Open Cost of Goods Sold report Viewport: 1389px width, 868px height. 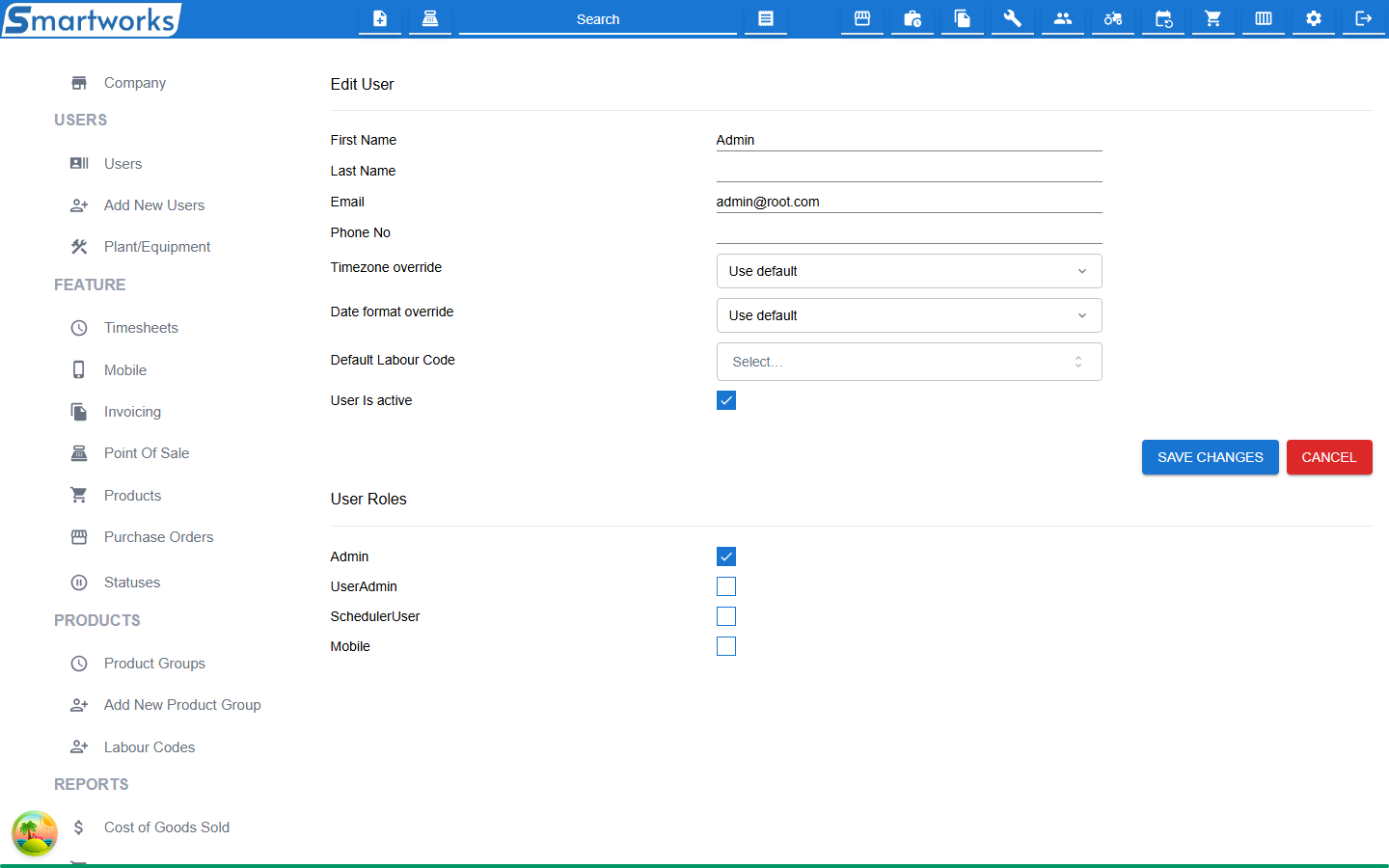coord(167,827)
